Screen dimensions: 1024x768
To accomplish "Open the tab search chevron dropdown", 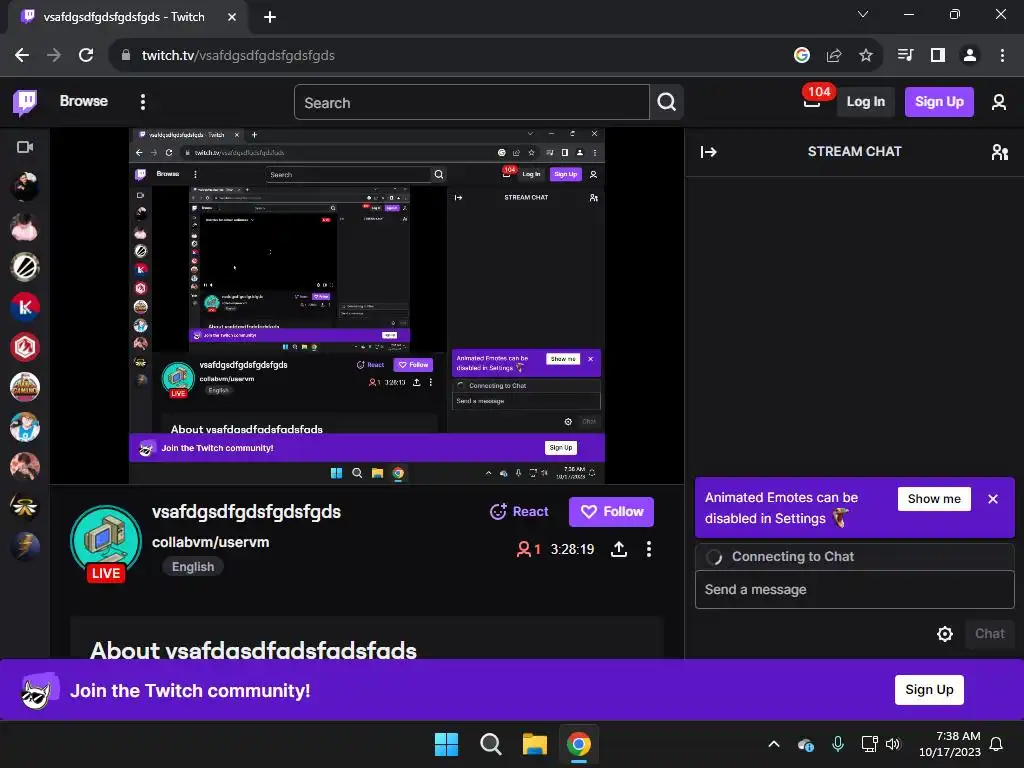I will click(x=863, y=14).
